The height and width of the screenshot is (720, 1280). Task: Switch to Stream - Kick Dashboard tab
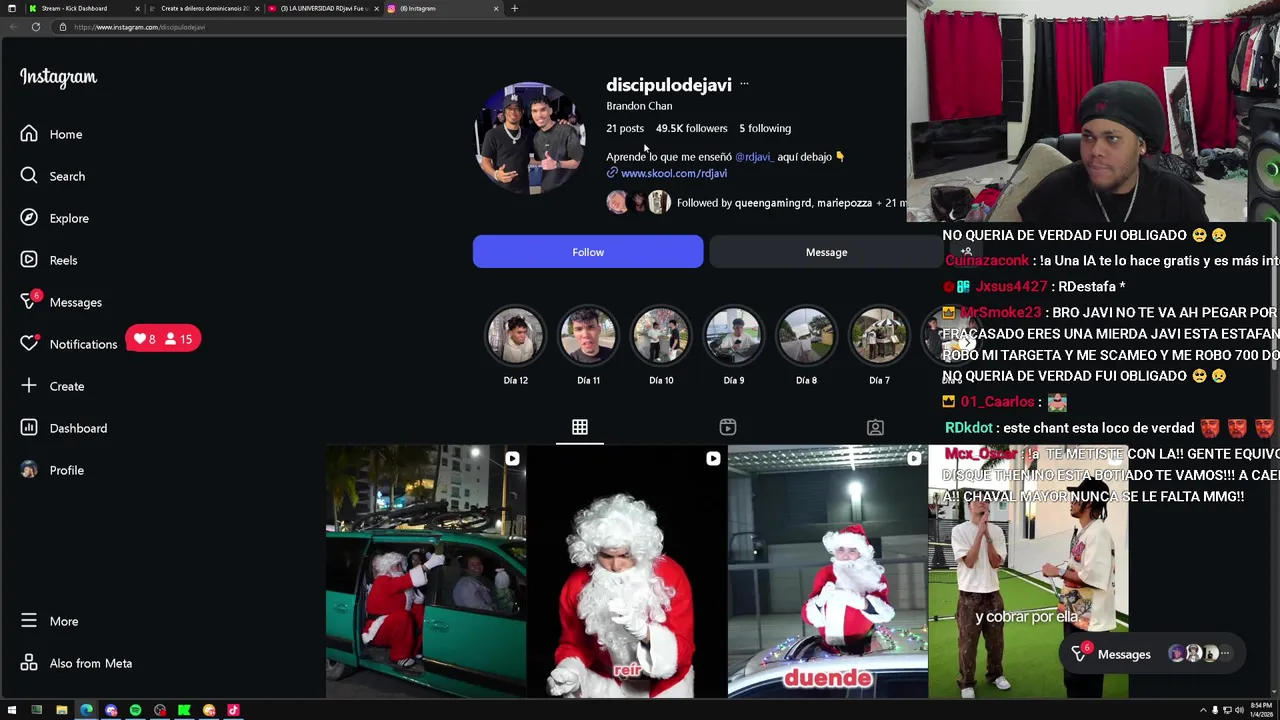pos(82,8)
